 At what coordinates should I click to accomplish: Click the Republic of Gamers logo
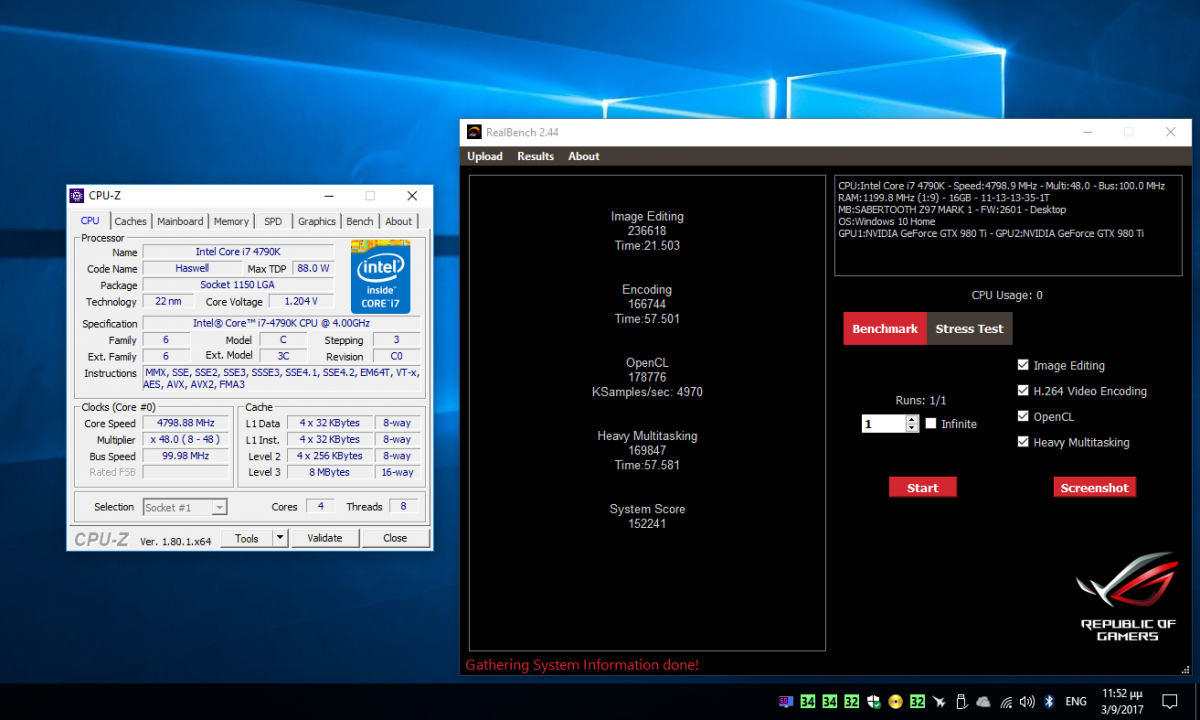[x=1127, y=595]
